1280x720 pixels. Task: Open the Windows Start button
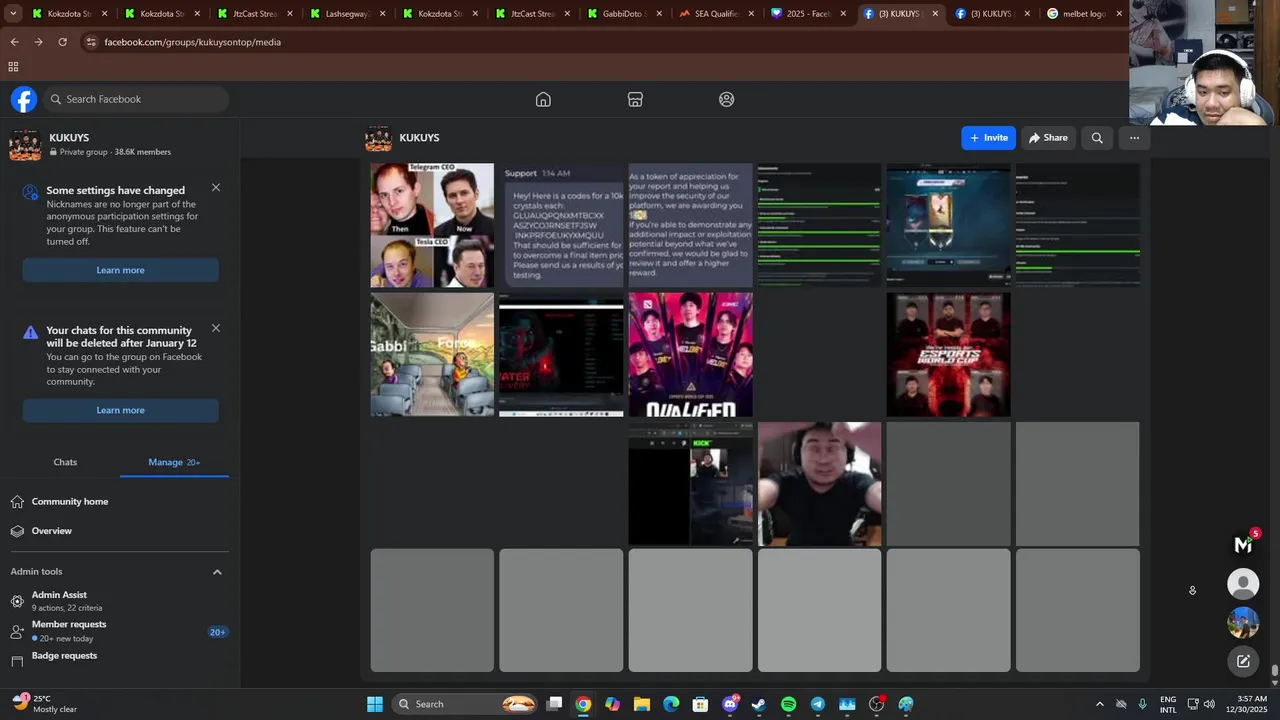375,704
